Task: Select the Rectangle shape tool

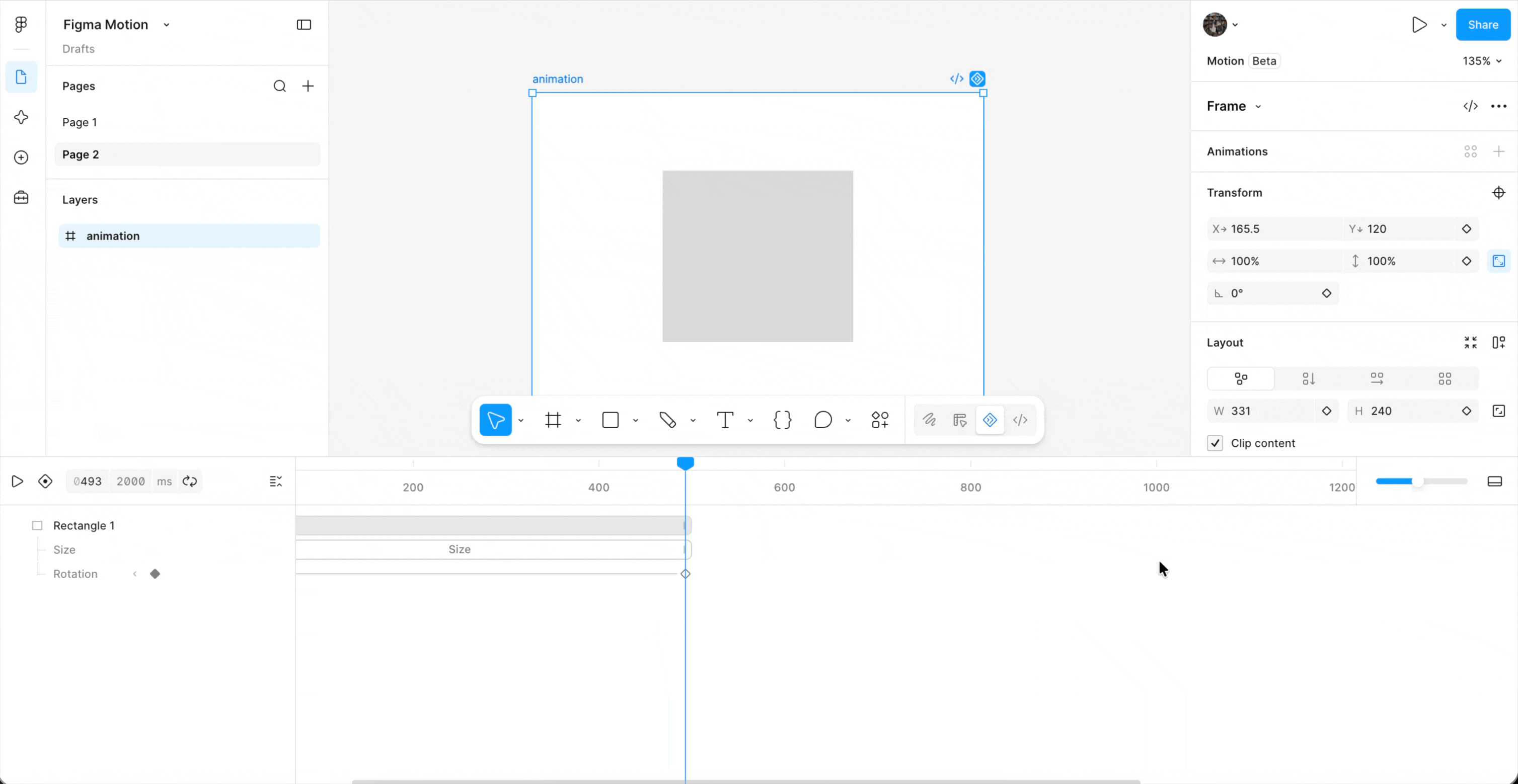Action: pyautogui.click(x=611, y=420)
